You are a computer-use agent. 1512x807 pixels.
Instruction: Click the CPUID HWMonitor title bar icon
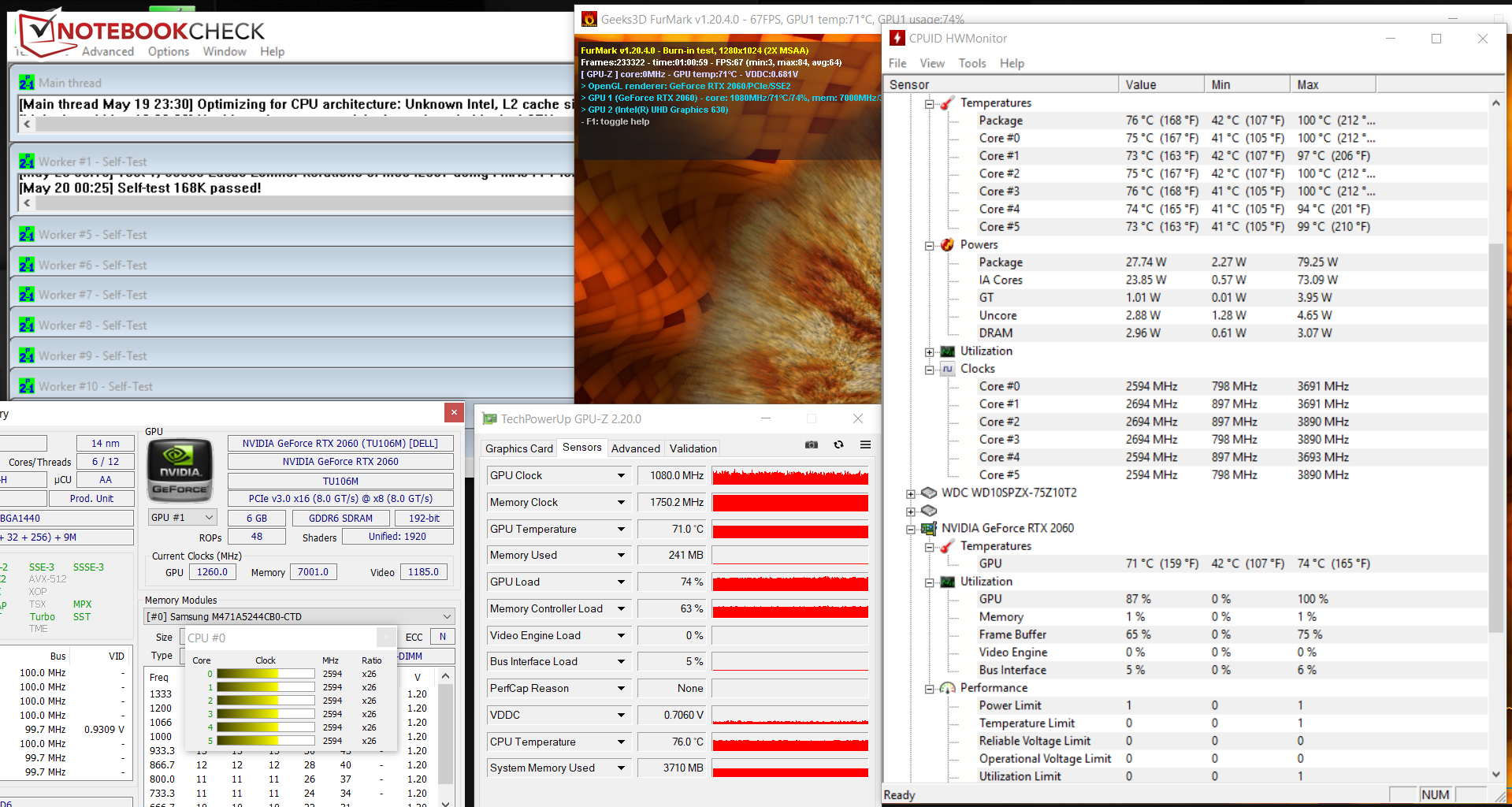tap(897, 38)
